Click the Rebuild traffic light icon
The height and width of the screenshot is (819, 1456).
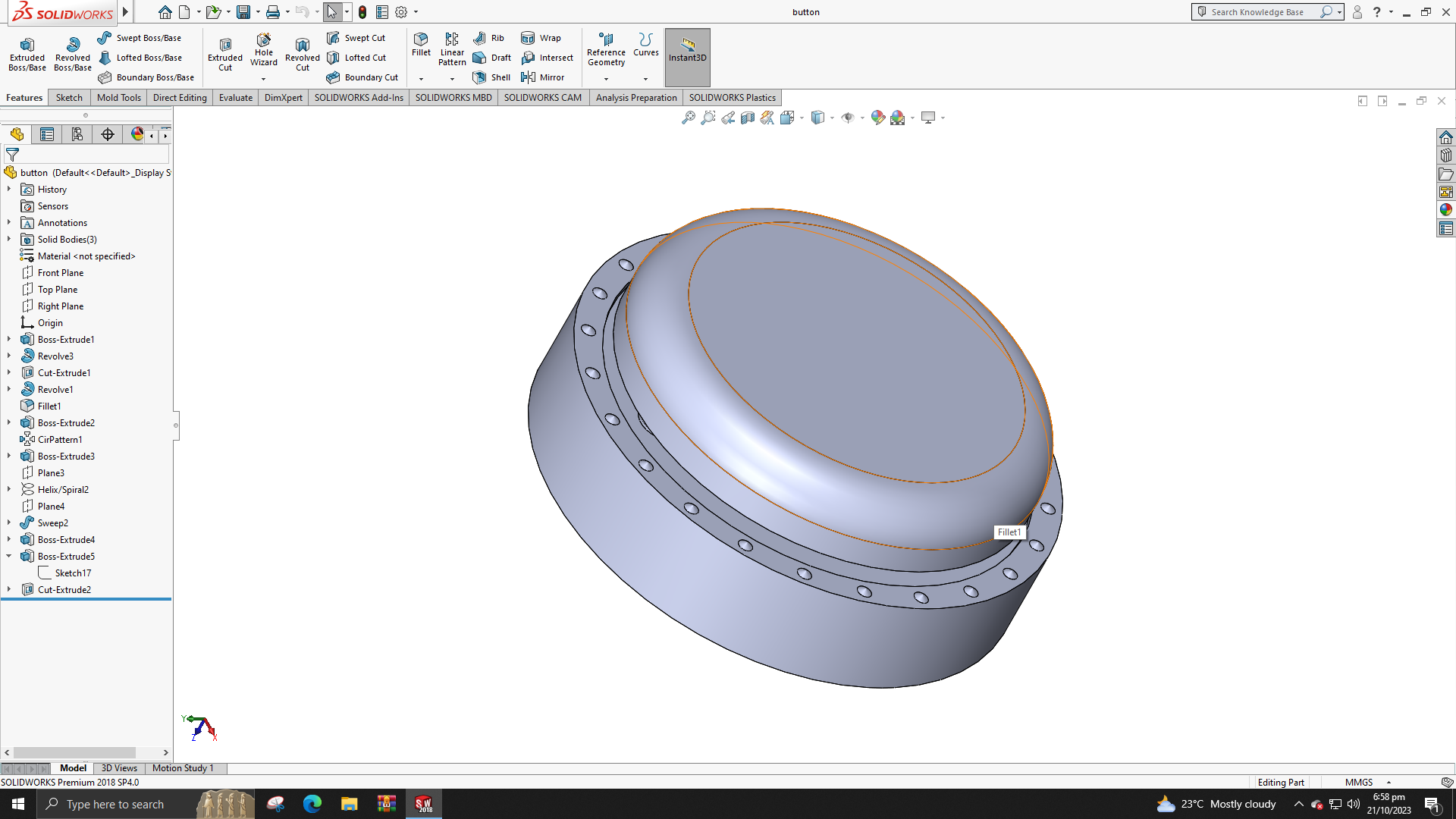pos(362,12)
